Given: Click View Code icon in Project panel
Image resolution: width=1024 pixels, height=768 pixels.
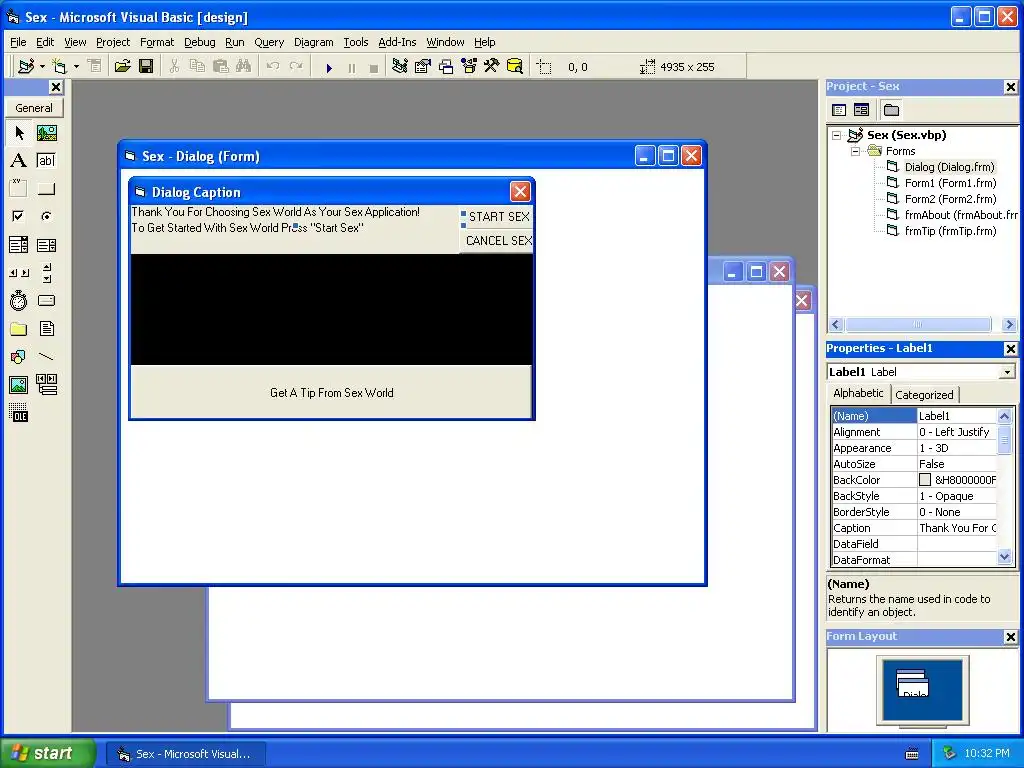Looking at the screenshot, I should point(839,110).
